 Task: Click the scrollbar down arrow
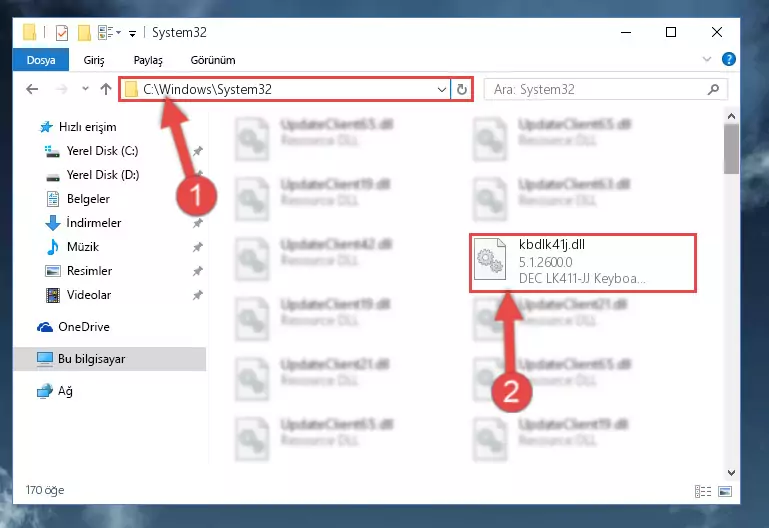(x=731, y=473)
